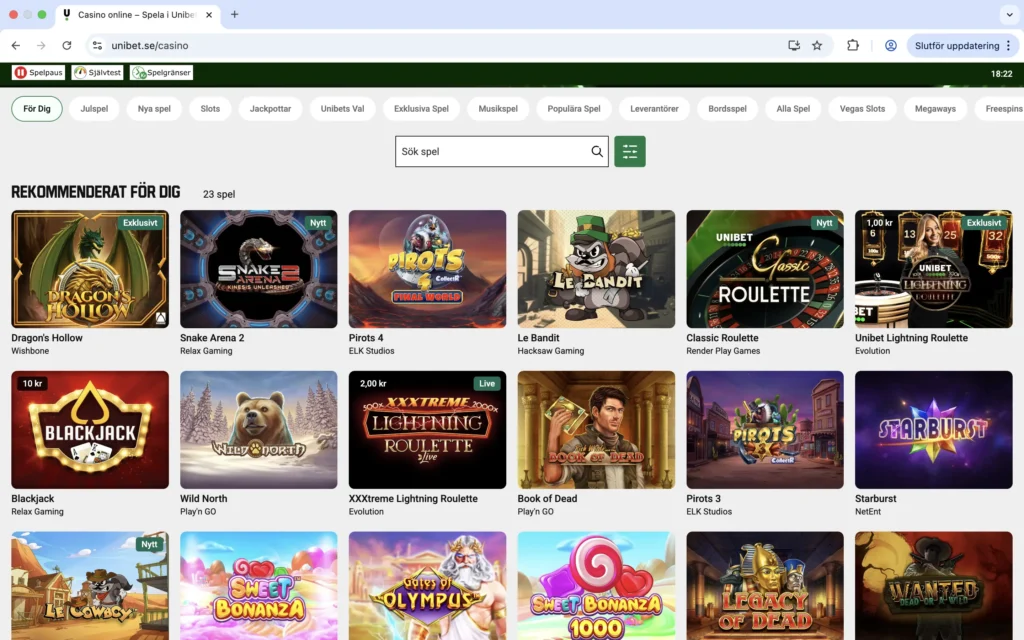Open a new browser tab with the plus
Screen dimensions: 1024x640
(x=234, y=15)
